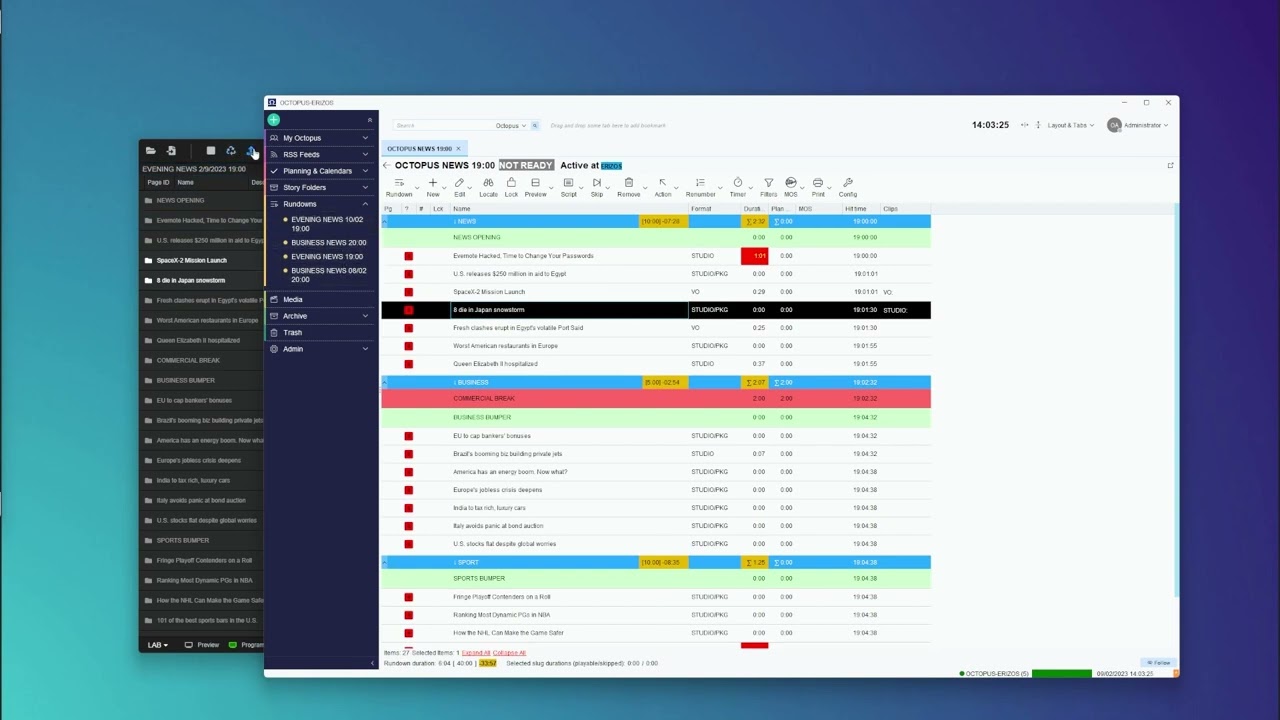Open the Rundown toolbar tool
1280x720 pixels.
coord(398,187)
